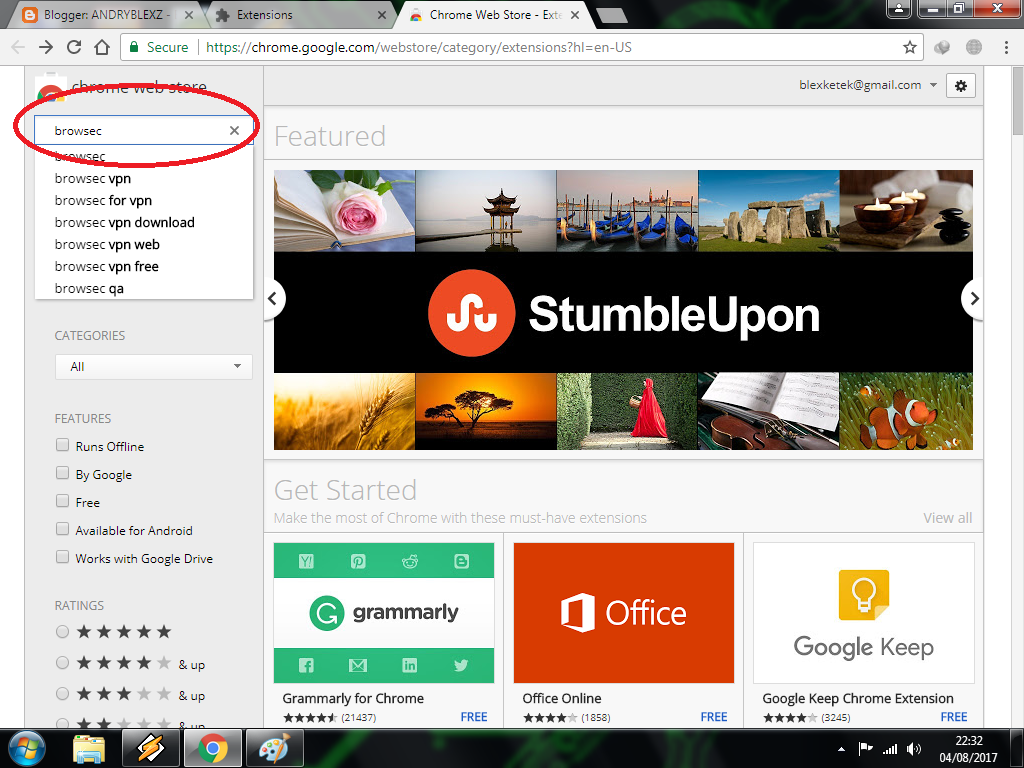Viewport: 1024px width, 768px height.
Task: Show previous featured slide arrow
Action: tap(273, 298)
